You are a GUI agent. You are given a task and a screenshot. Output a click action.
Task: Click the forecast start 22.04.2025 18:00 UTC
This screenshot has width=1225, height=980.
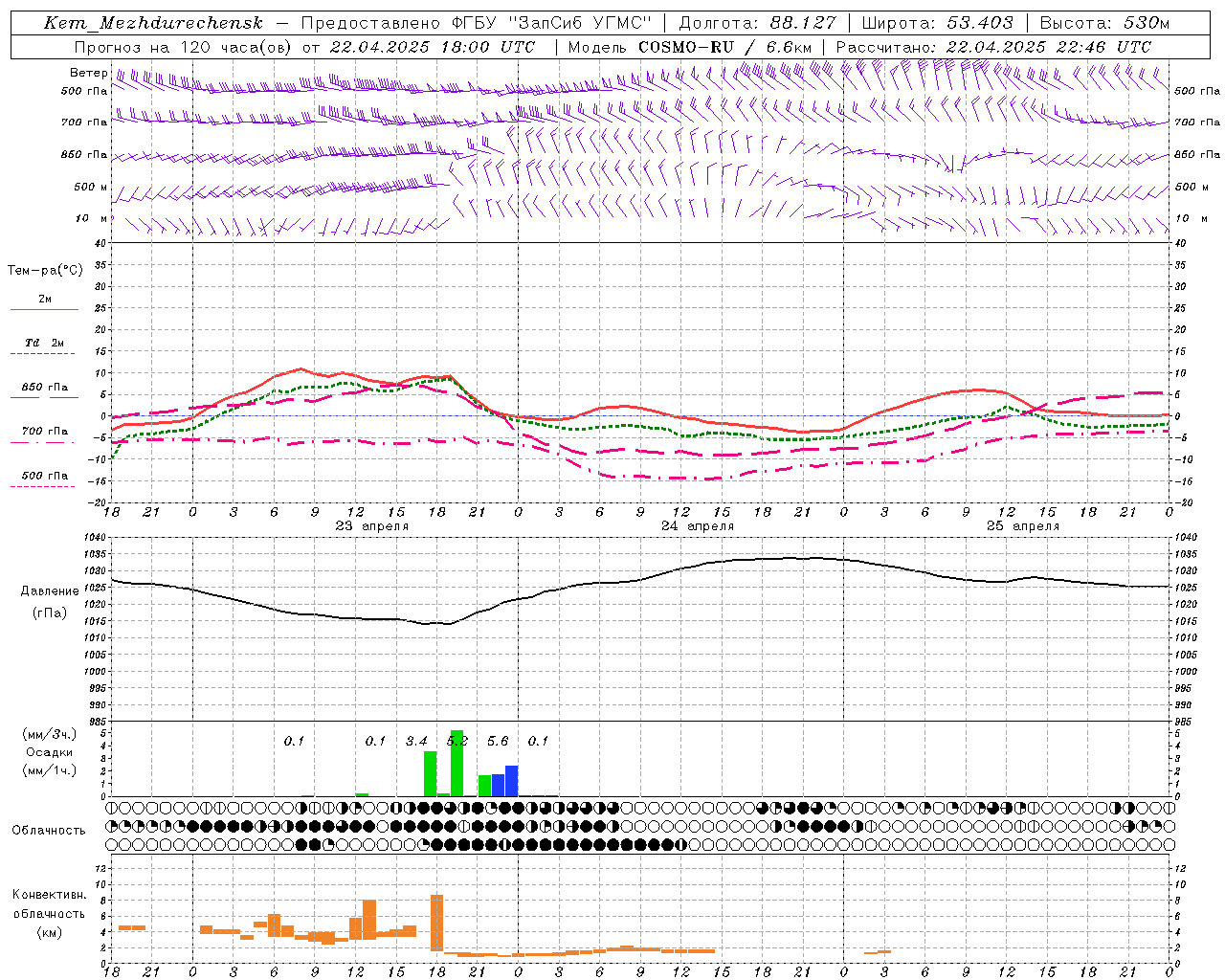click(x=432, y=47)
